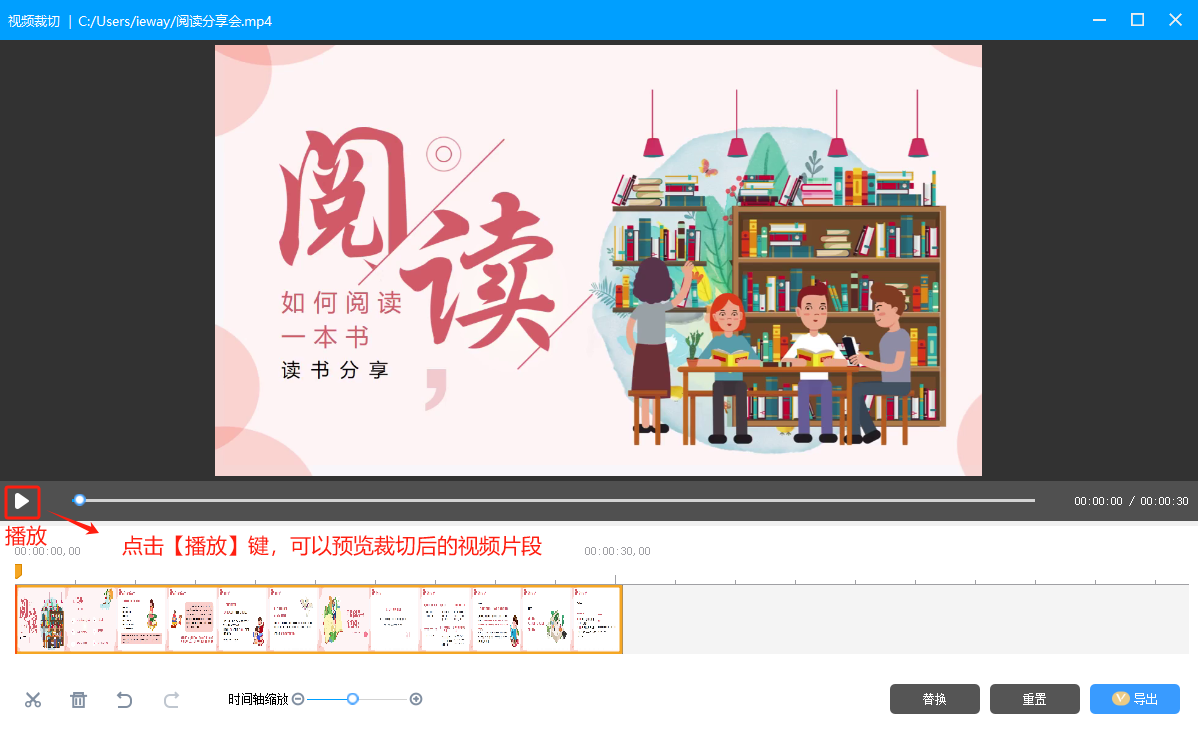Click the blue playback progress handle
The width and height of the screenshot is (1198, 749).
click(x=79, y=500)
